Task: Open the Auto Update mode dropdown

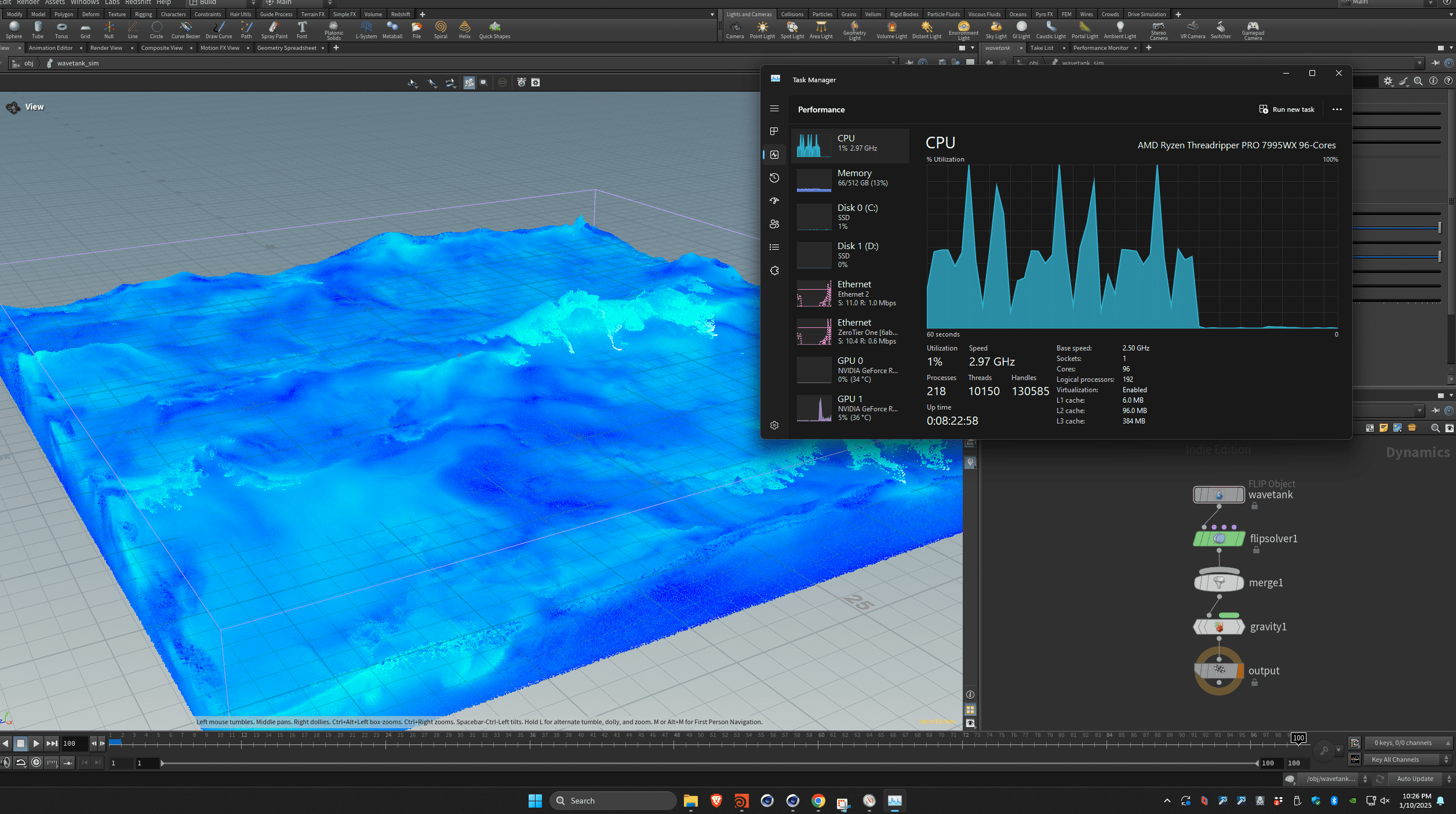Action: pyautogui.click(x=1415, y=779)
